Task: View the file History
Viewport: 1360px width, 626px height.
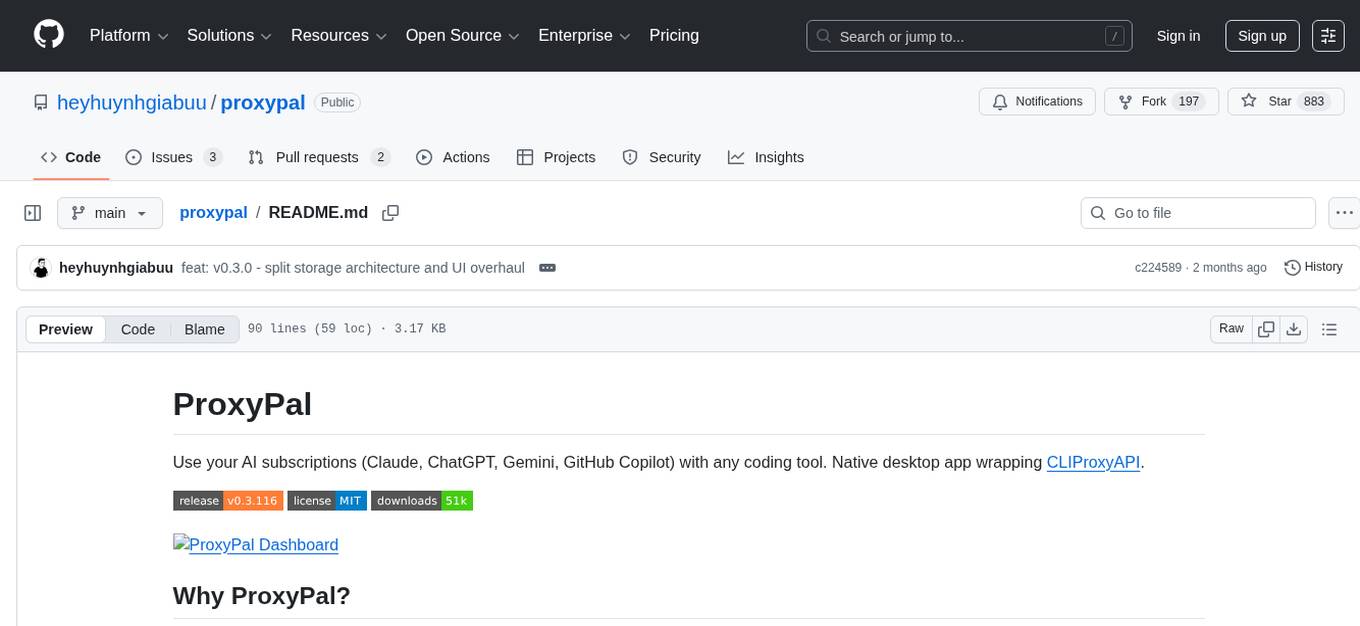Action: [x=1313, y=267]
